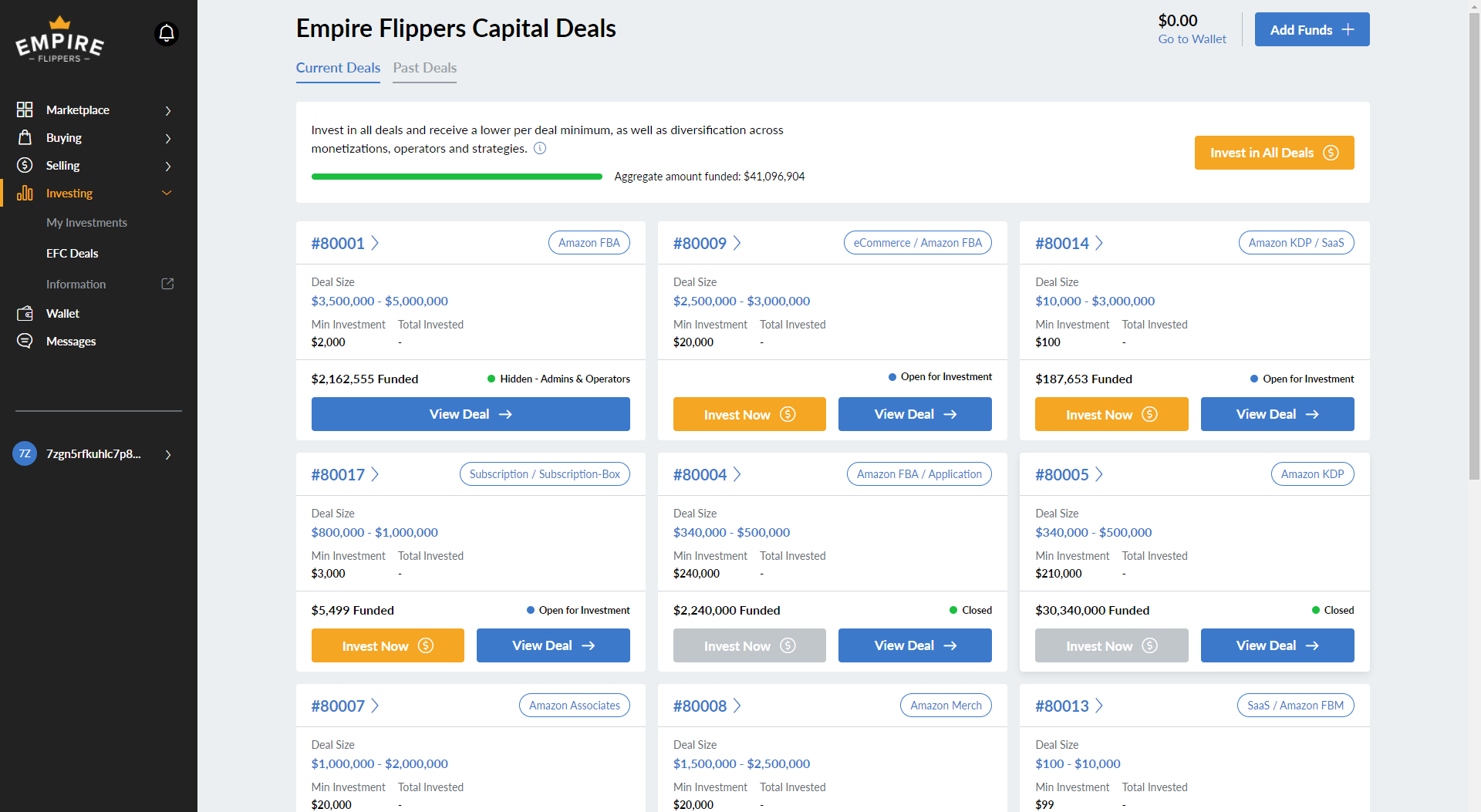Screen dimensions: 1481x812
Task: Click the Amazon Merch tag
Action: [x=946, y=706]
